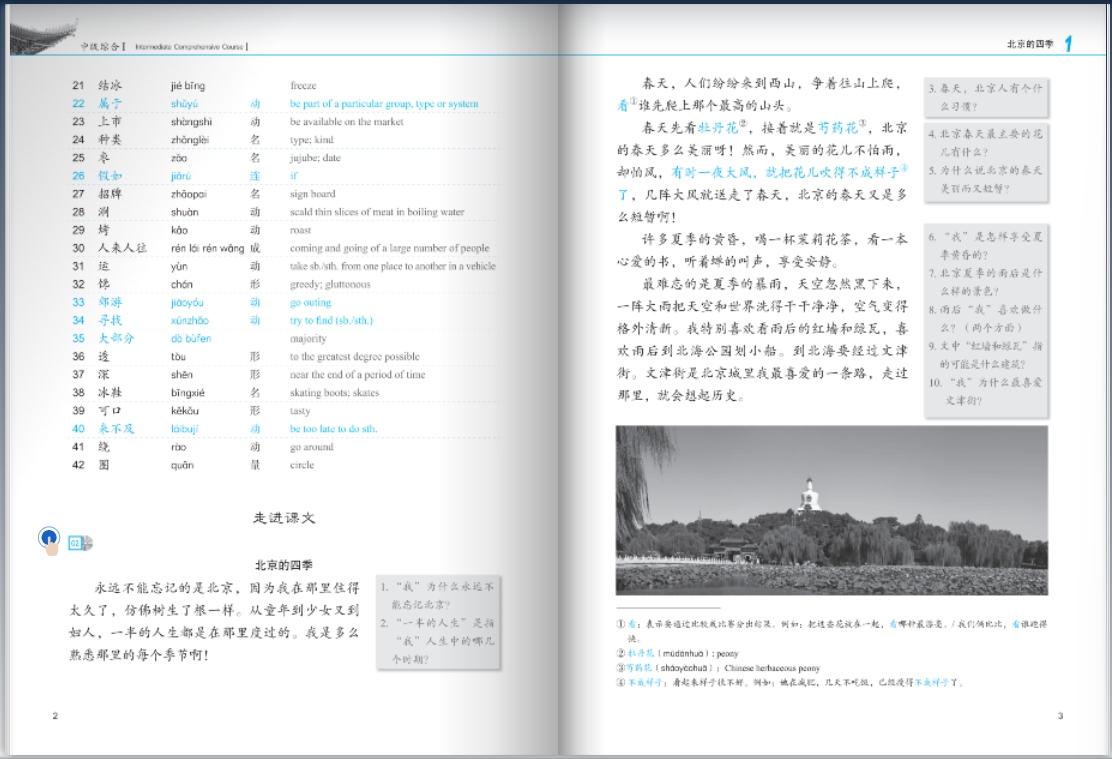
Task: Click the question box with questions 1–2
Action: pos(436,622)
